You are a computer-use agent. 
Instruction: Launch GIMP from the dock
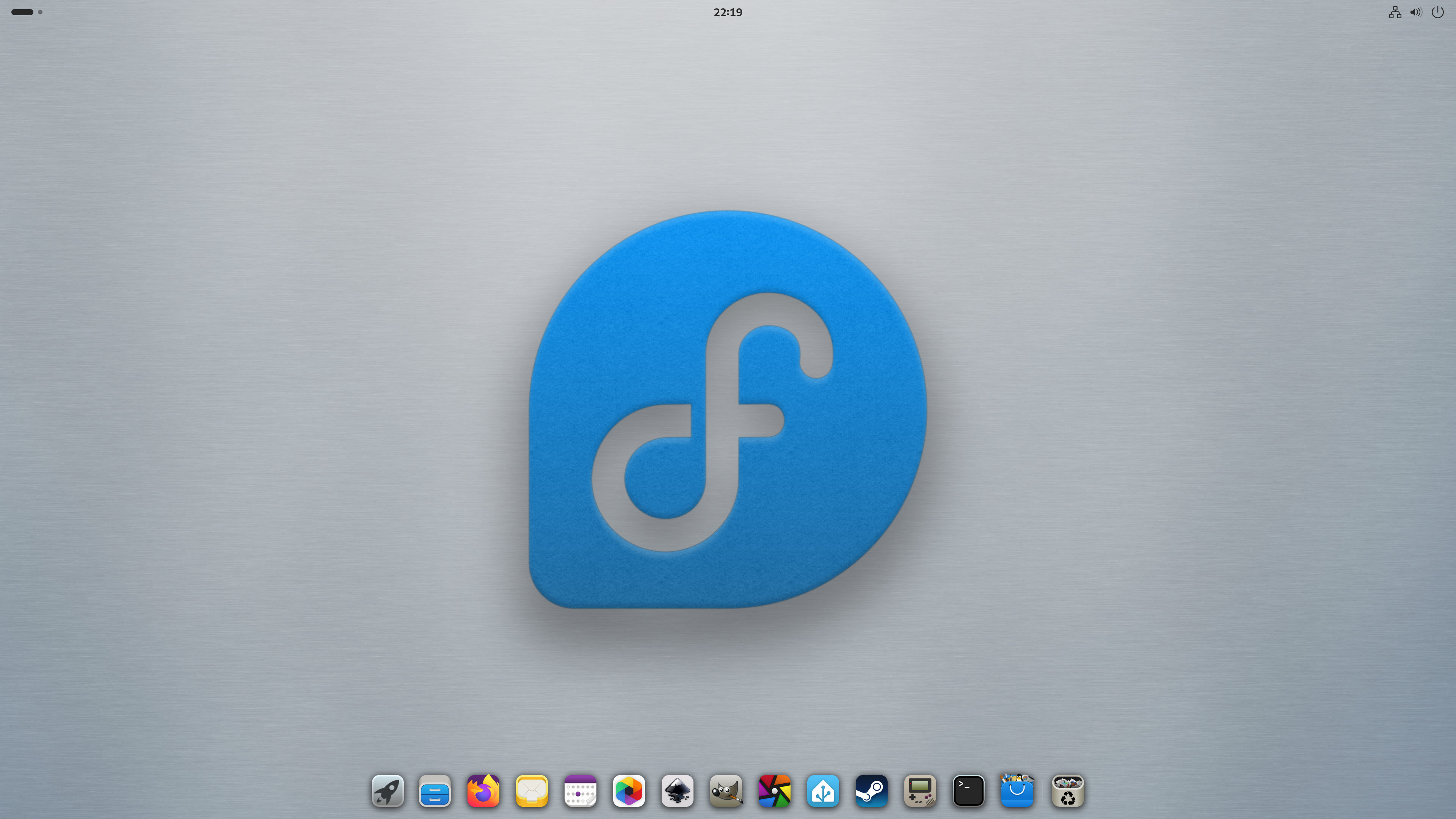(726, 791)
